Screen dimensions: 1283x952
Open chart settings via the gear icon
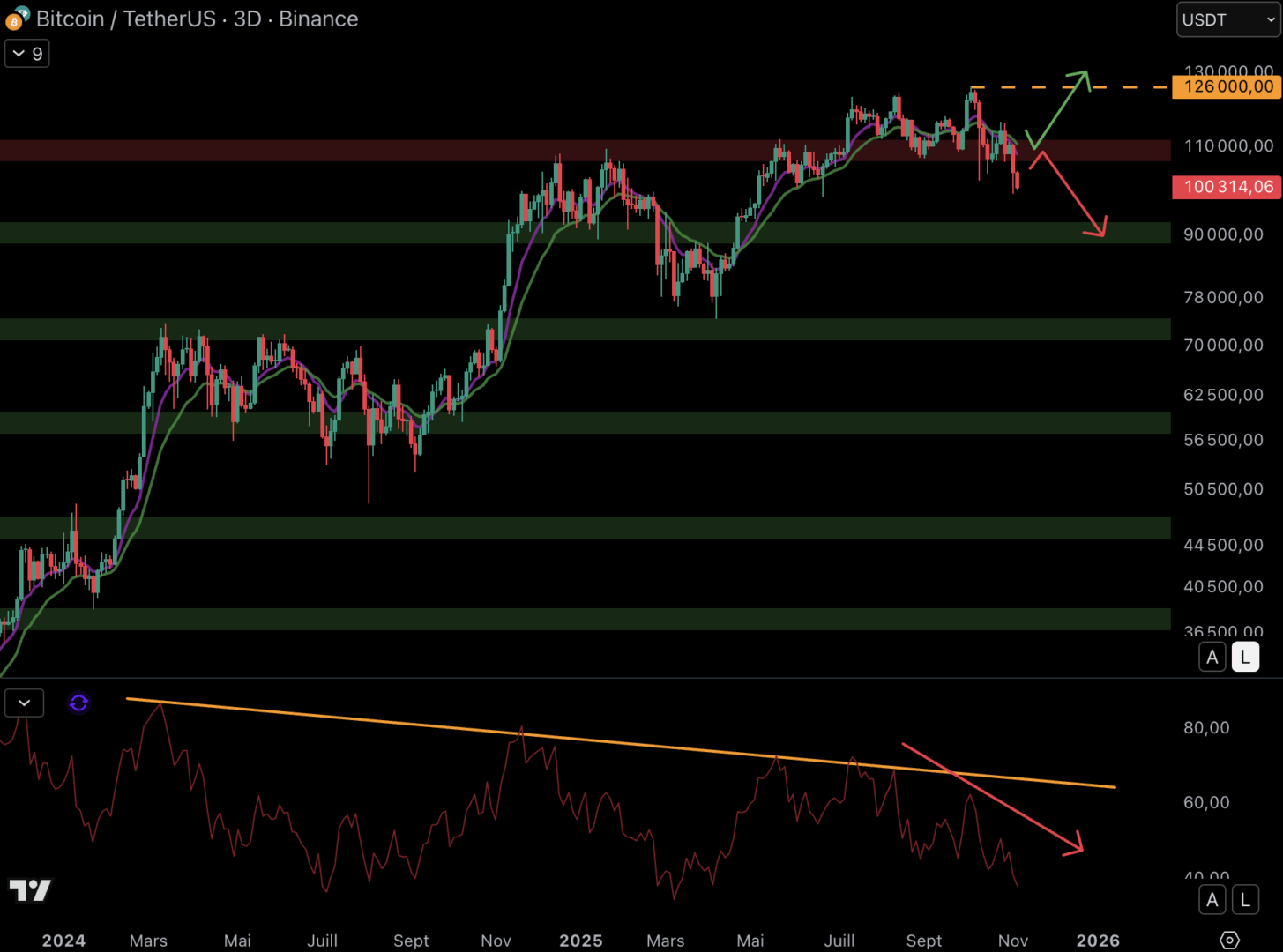point(1229,941)
